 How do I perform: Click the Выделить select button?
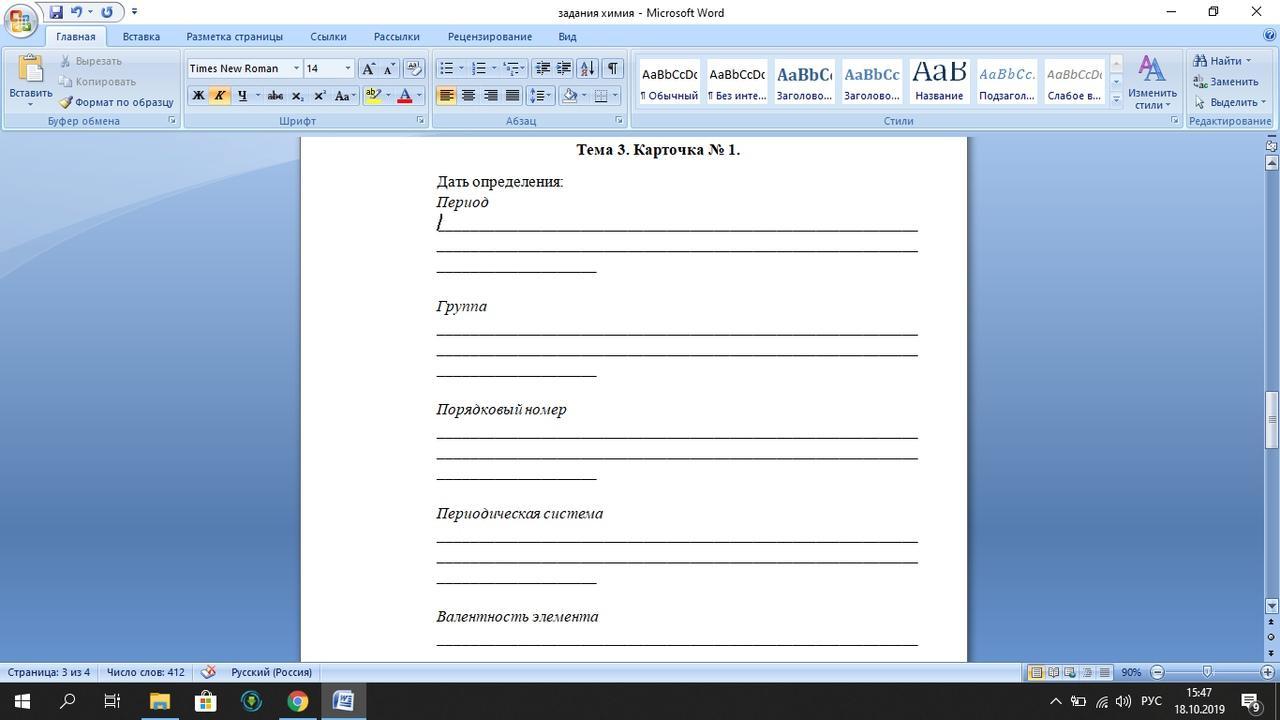pos(1229,102)
